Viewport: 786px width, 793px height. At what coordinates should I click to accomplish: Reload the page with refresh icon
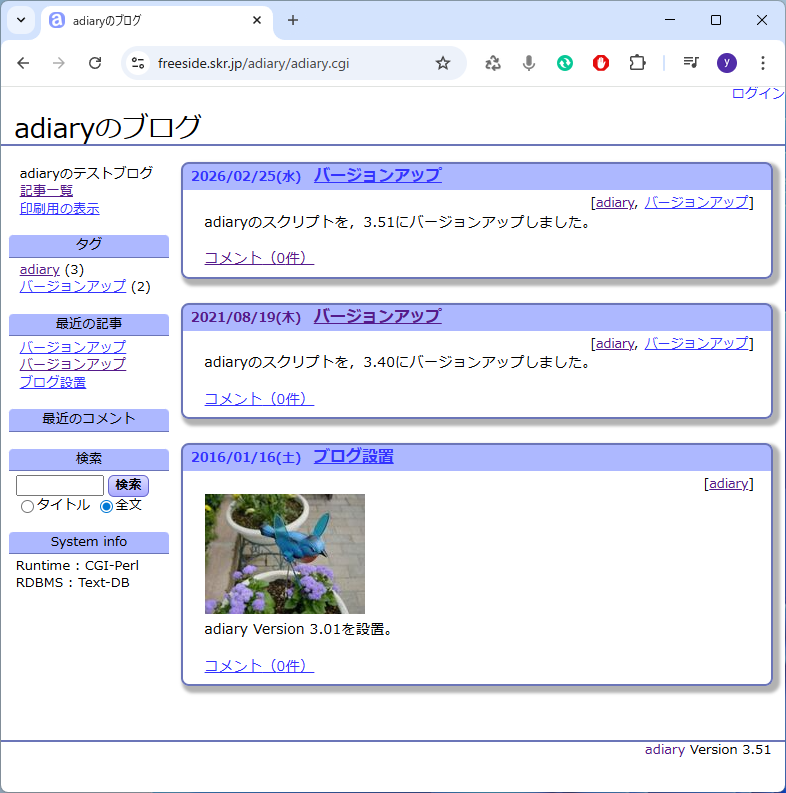(95, 63)
